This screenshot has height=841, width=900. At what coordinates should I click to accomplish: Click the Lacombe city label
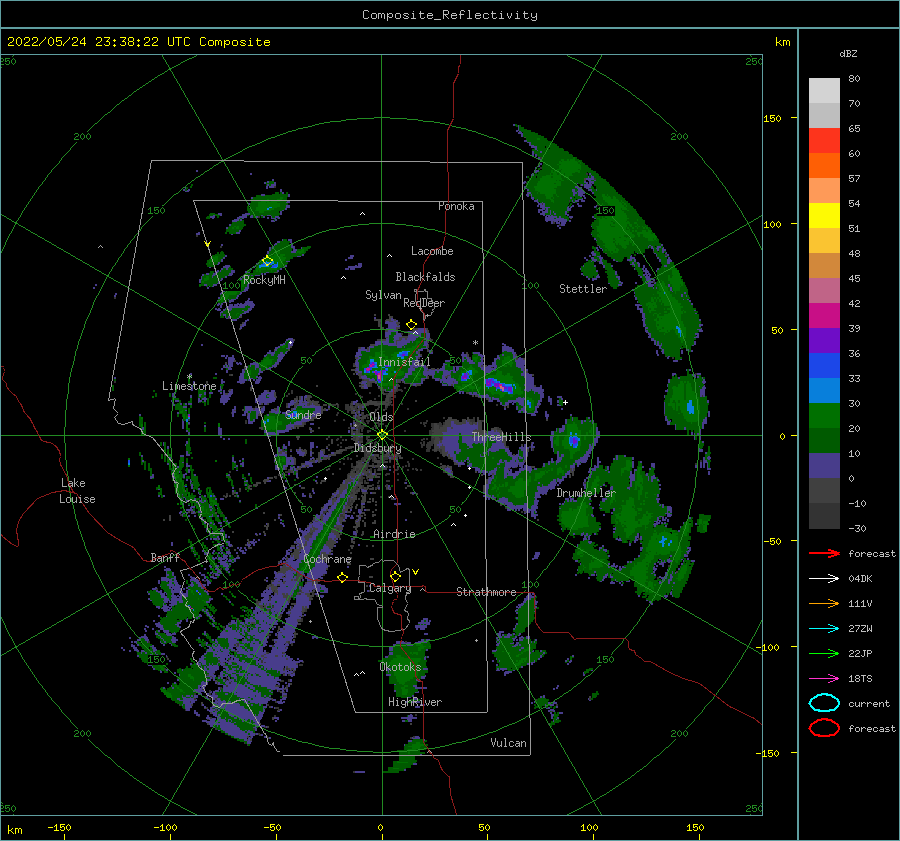pyautogui.click(x=432, y=251)
